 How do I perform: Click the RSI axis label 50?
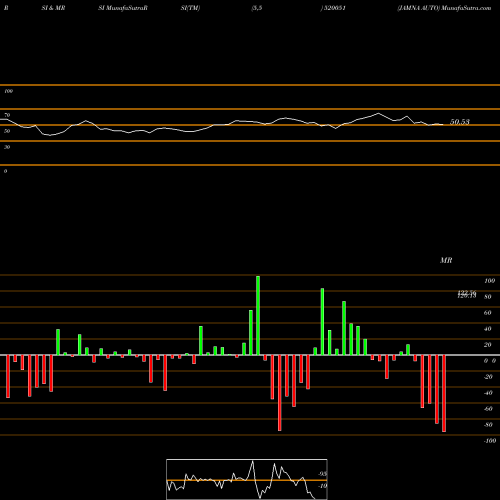tap(7, 131)
